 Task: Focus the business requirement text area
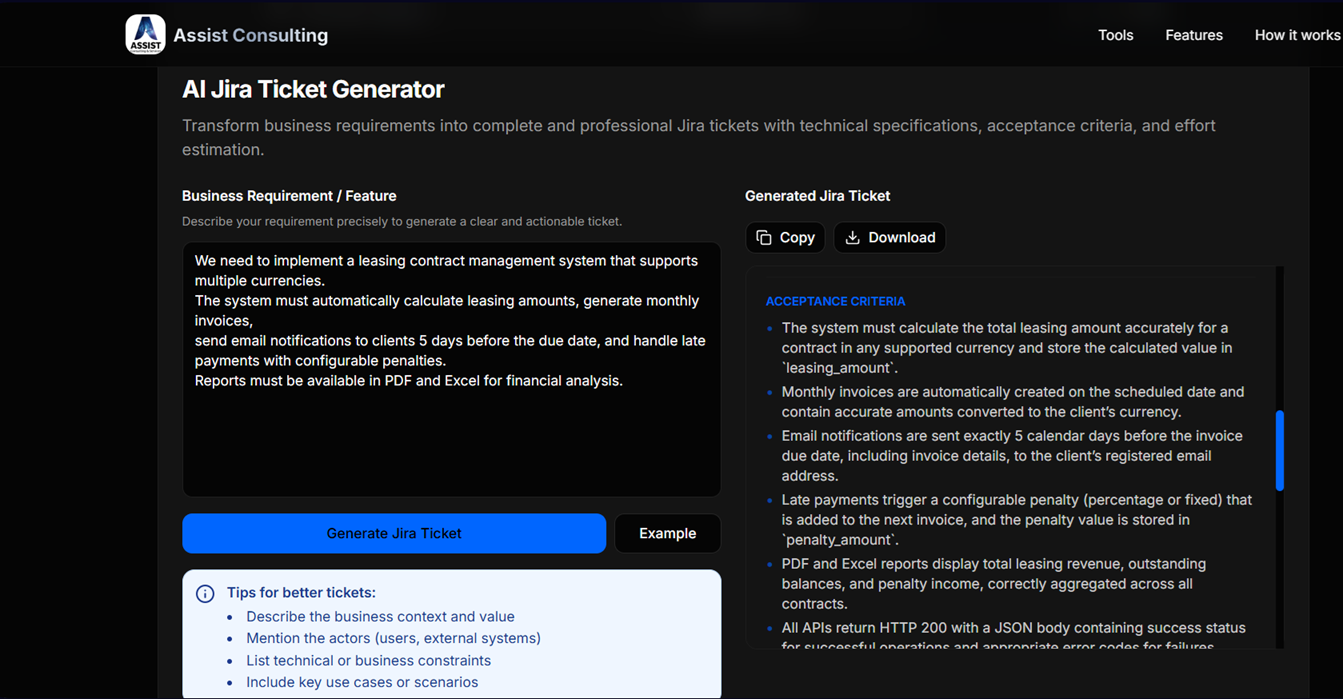click(x=451, y=430)
